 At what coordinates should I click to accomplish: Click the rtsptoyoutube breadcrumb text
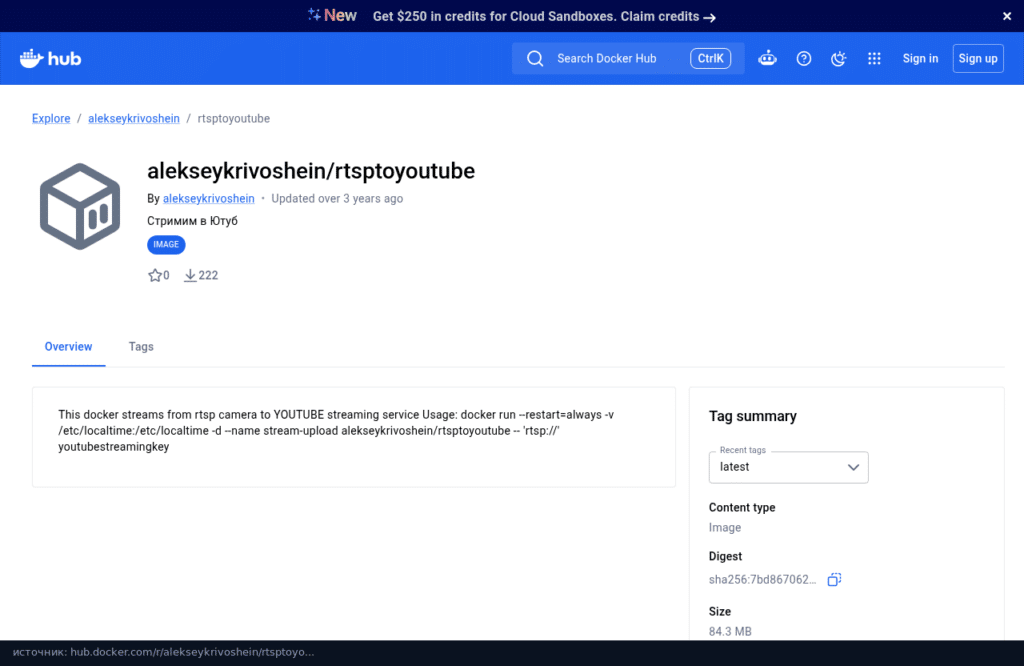(234, 118)
